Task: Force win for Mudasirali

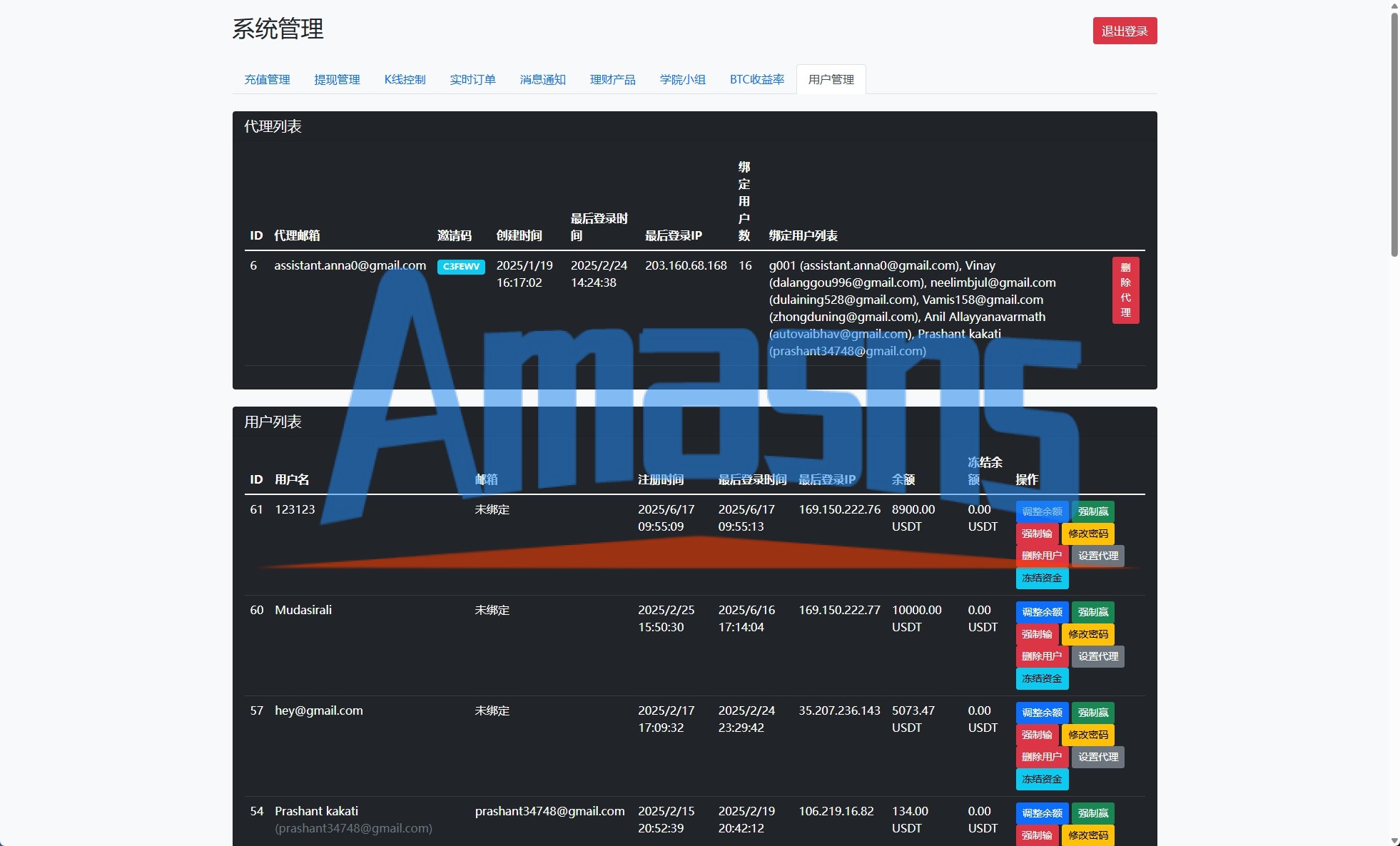Action: coord(1093,612)
